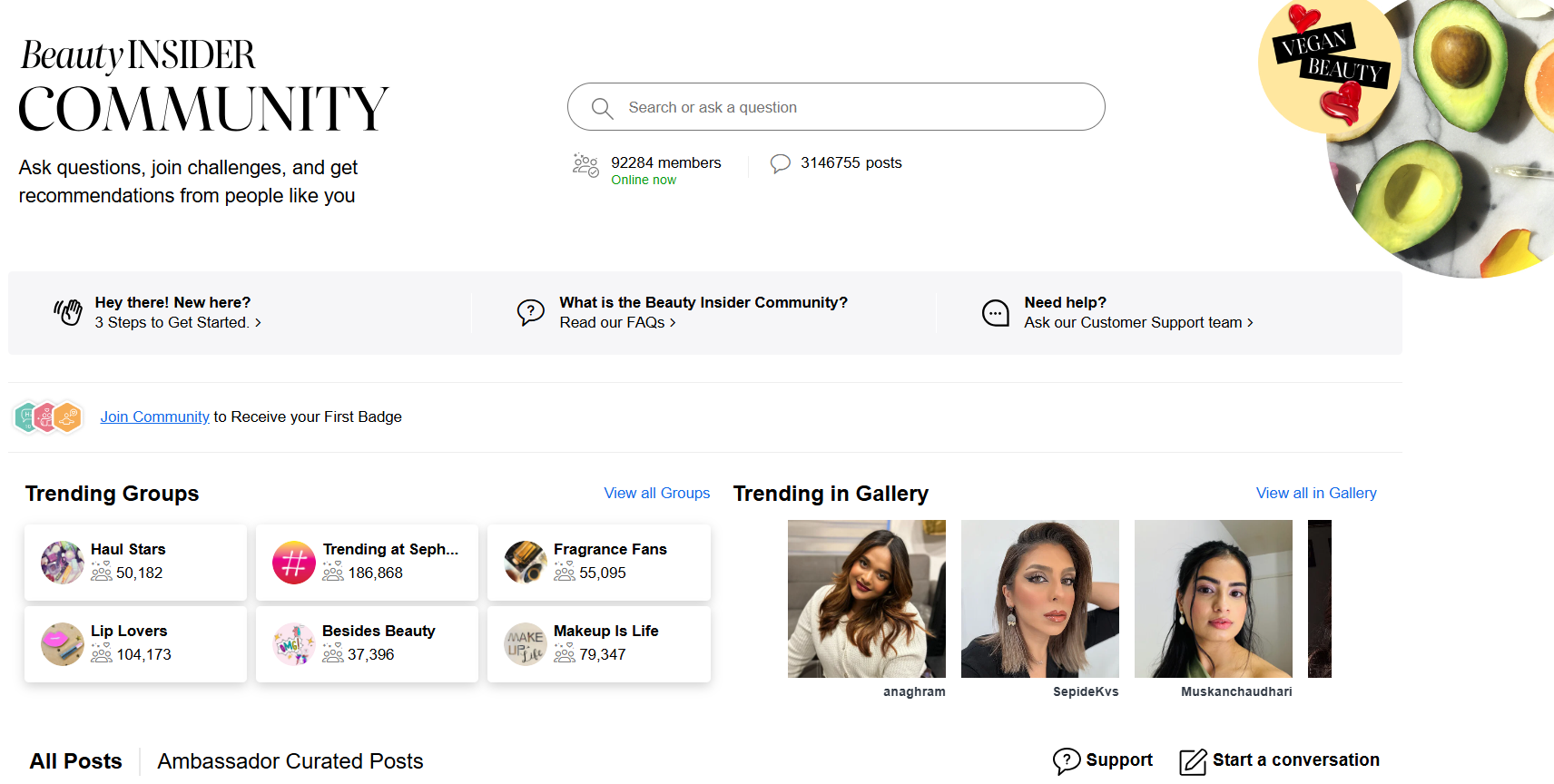Click the SepideKvs username
Viewport: 1554px width, 784px height.
pos(1086,692)
